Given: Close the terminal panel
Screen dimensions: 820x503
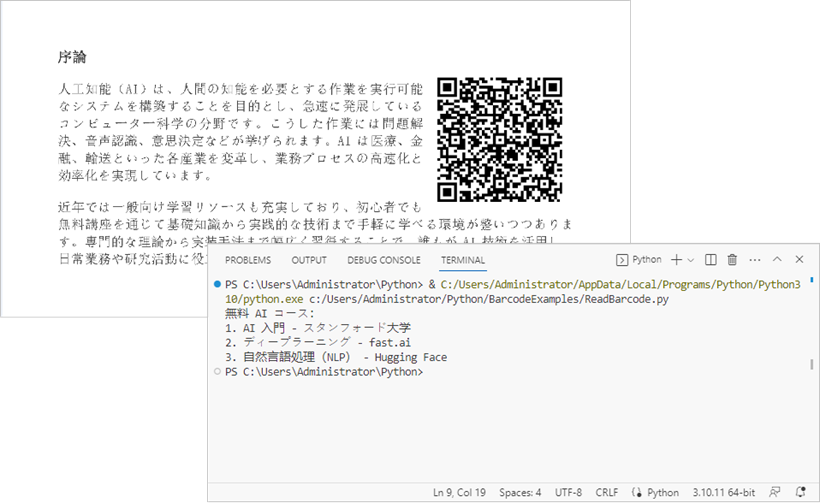Looking at the screenshot, I should [x=799, y=259].
